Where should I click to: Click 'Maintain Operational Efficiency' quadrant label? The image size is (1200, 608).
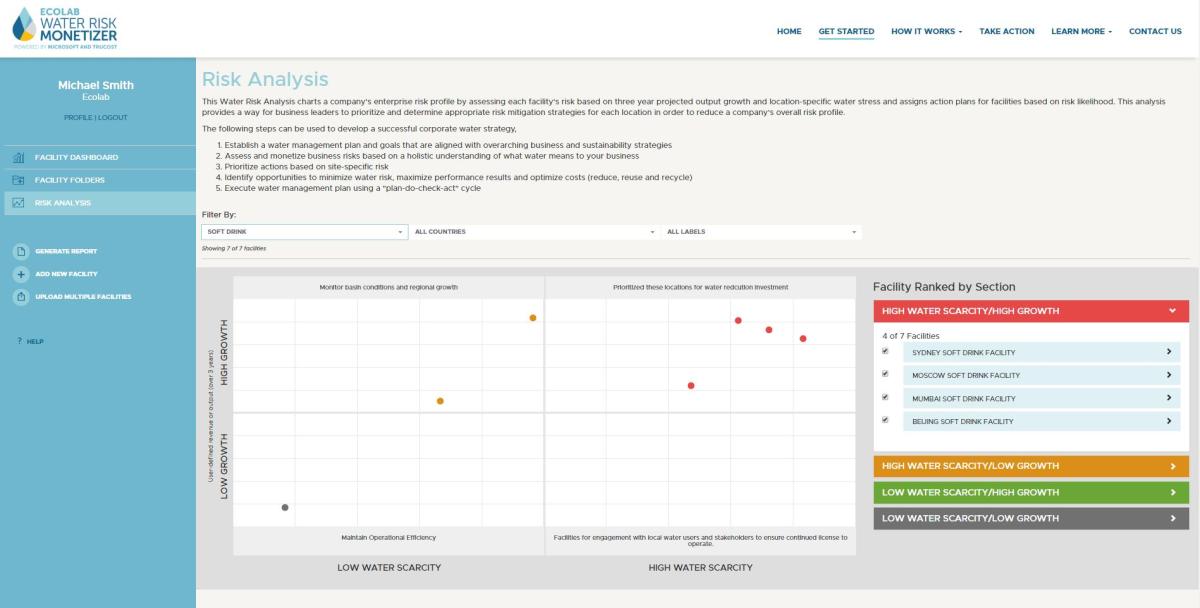click(x=389, y=538)
